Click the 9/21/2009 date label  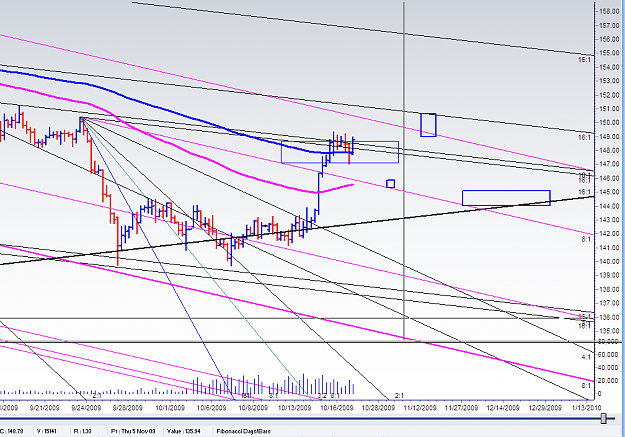[46, 408]
